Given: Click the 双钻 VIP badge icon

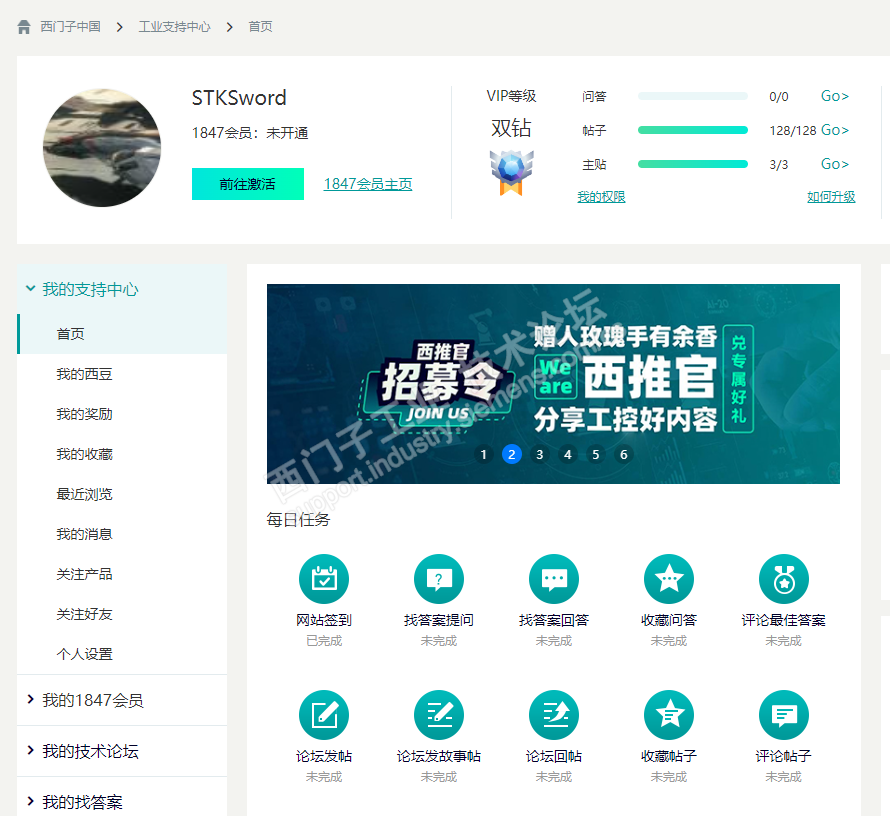Looking at the screenshot, I should pyautogui.click(x=511, y=173).
